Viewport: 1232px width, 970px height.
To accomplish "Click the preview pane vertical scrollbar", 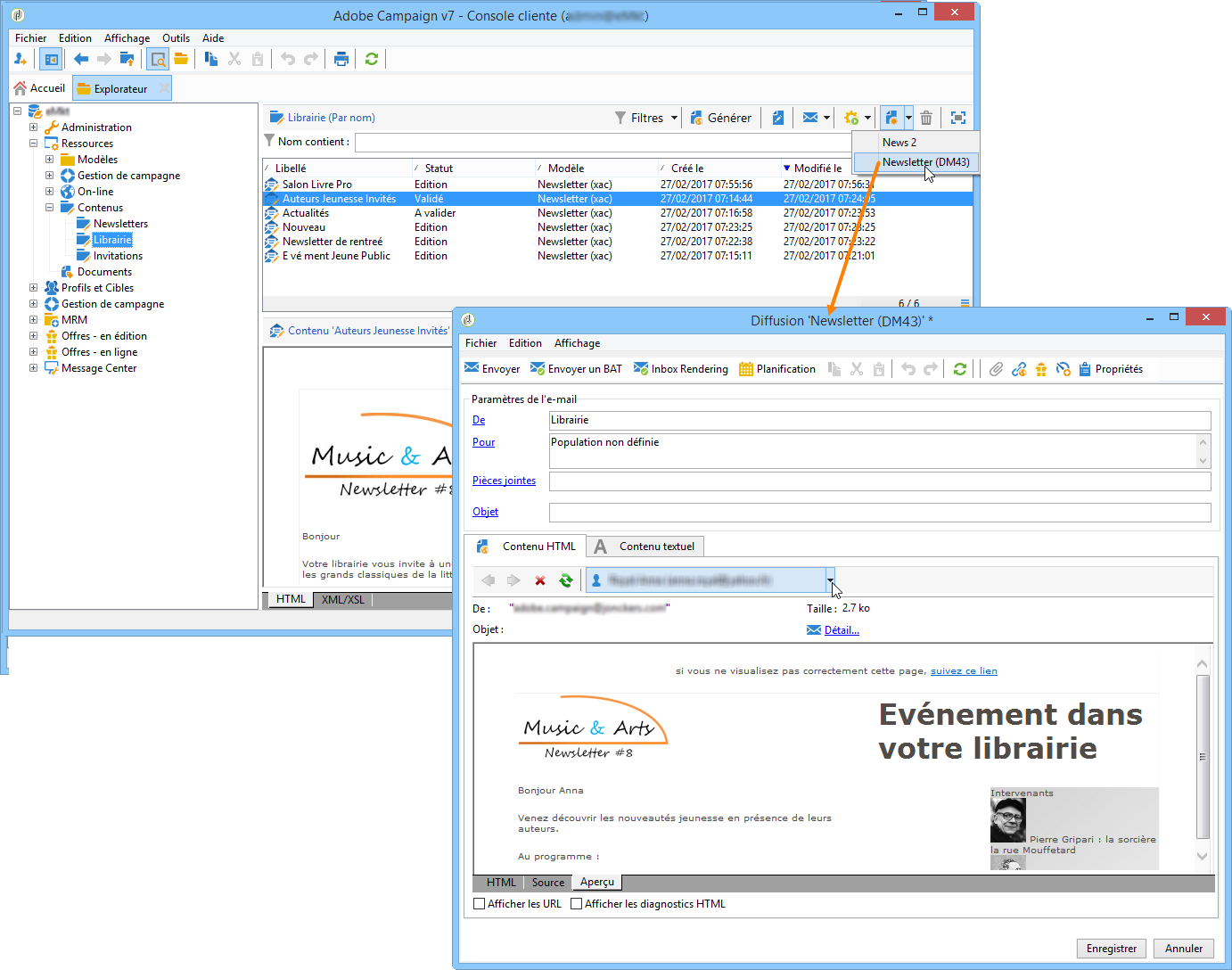I will coord(1203,758).
